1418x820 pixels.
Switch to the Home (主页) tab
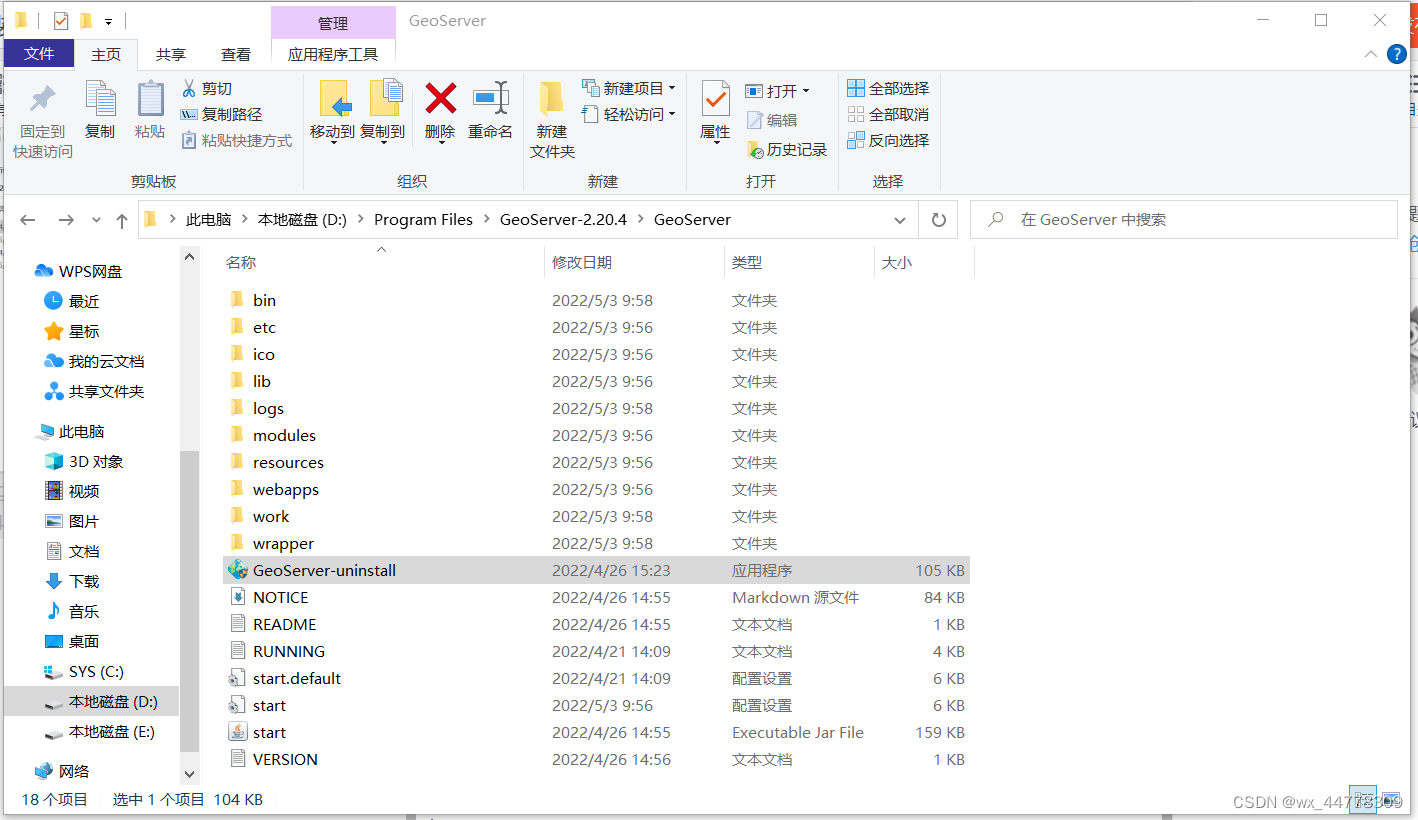pos(106,55)
